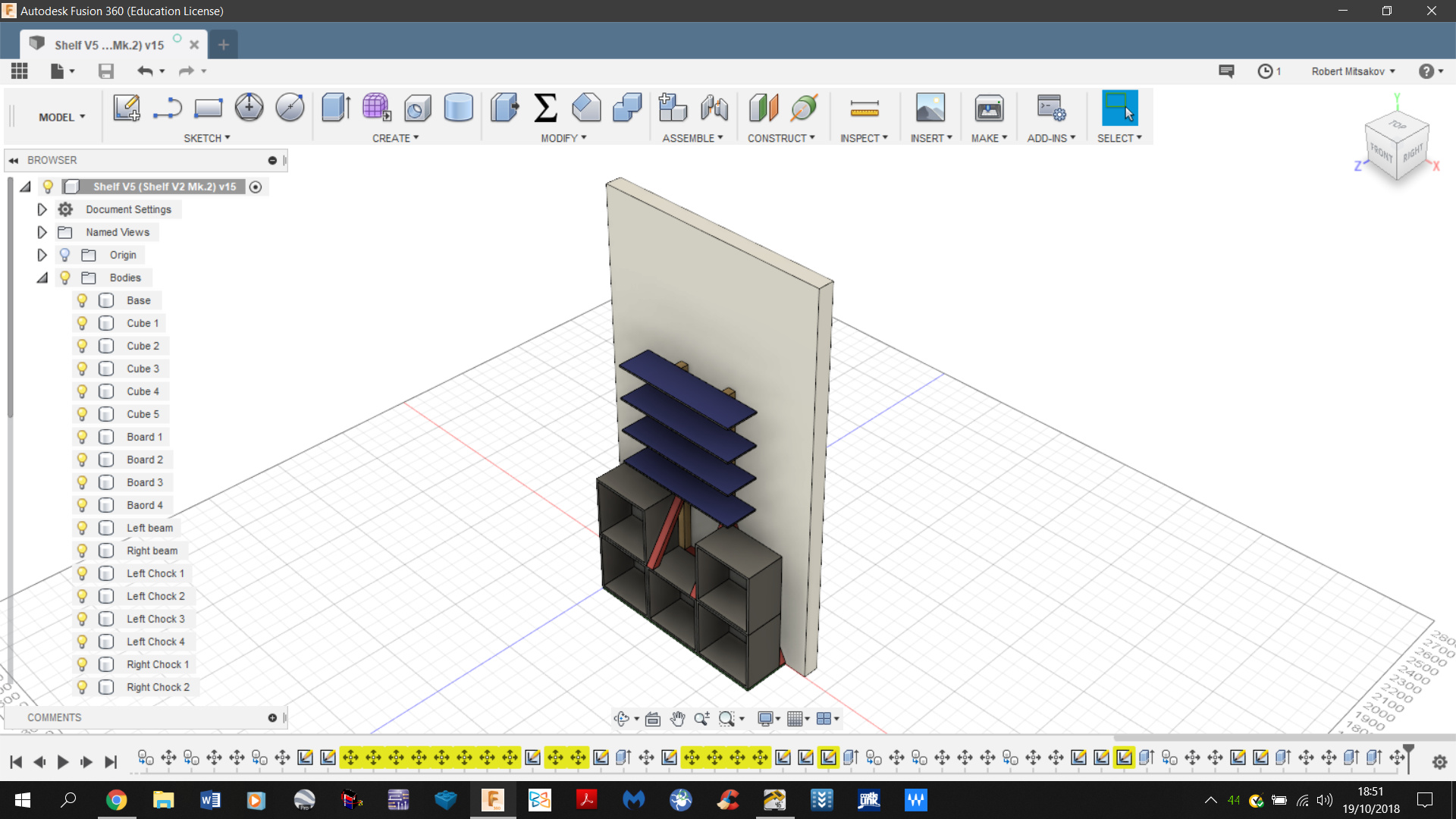Select the Joint assemble tool
This screenshot has width=1456, height=819.
pos(714,108)
